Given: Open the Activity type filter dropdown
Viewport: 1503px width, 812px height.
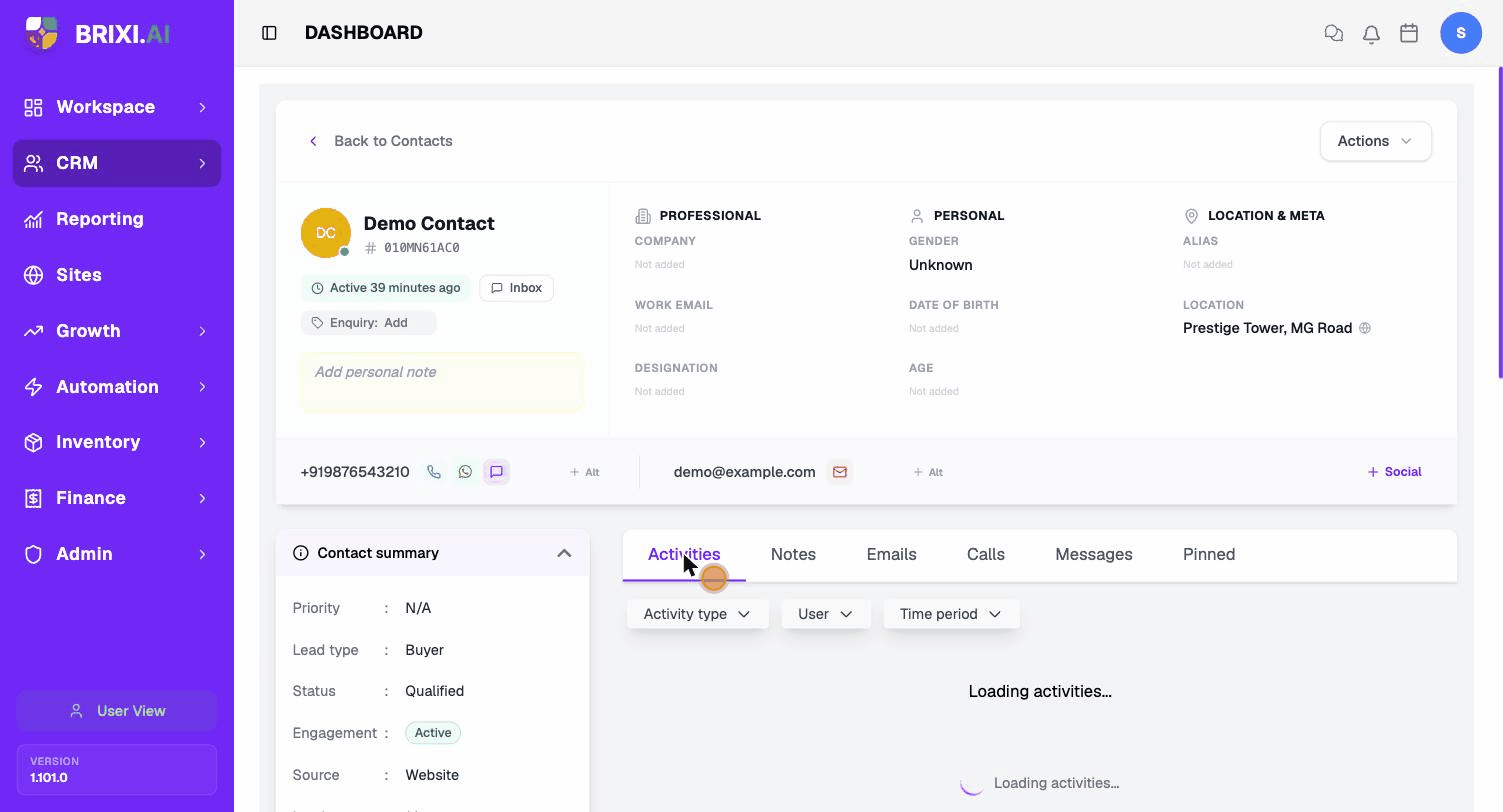Looking at the screenshot, I should (x=697, y=614).
